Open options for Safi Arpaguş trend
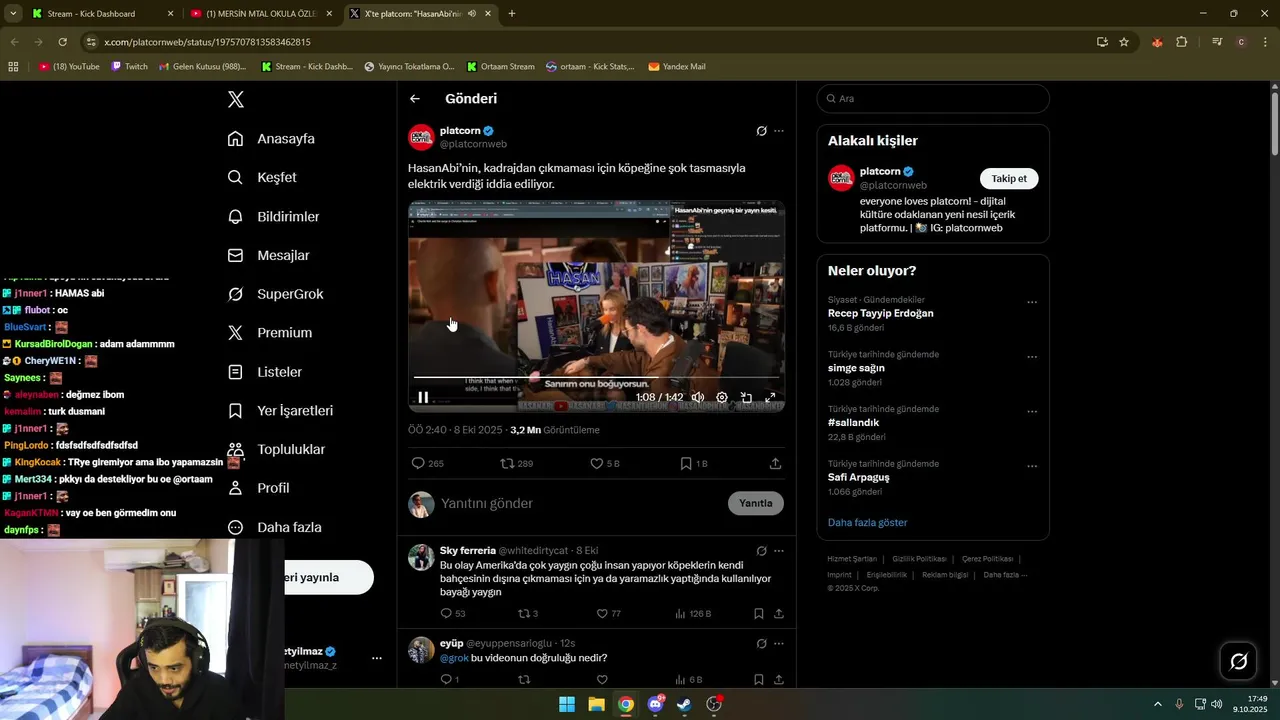Viewport: 1280px width, 720px height. point(1032,466)
